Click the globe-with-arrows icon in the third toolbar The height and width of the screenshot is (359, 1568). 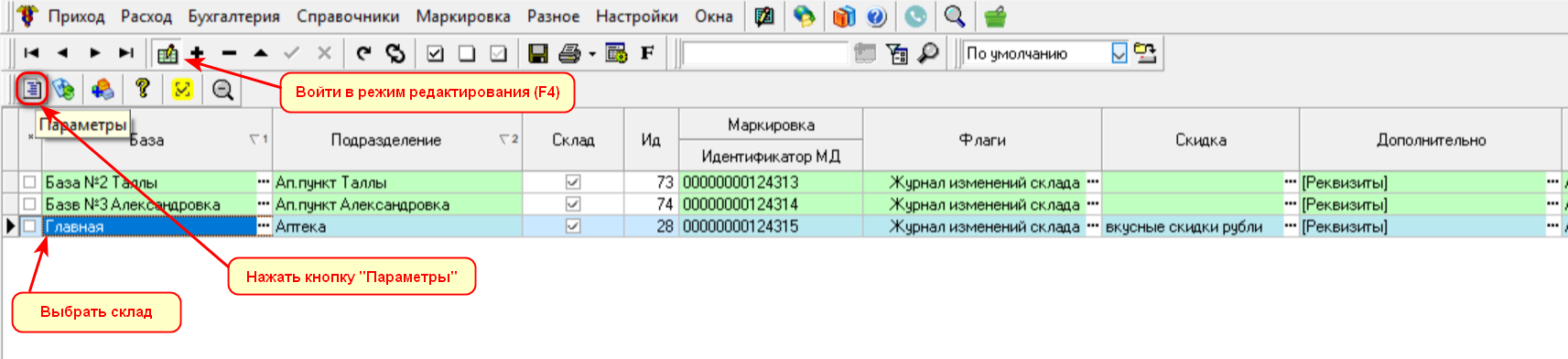pyautogui.click(x=63, y=89)
